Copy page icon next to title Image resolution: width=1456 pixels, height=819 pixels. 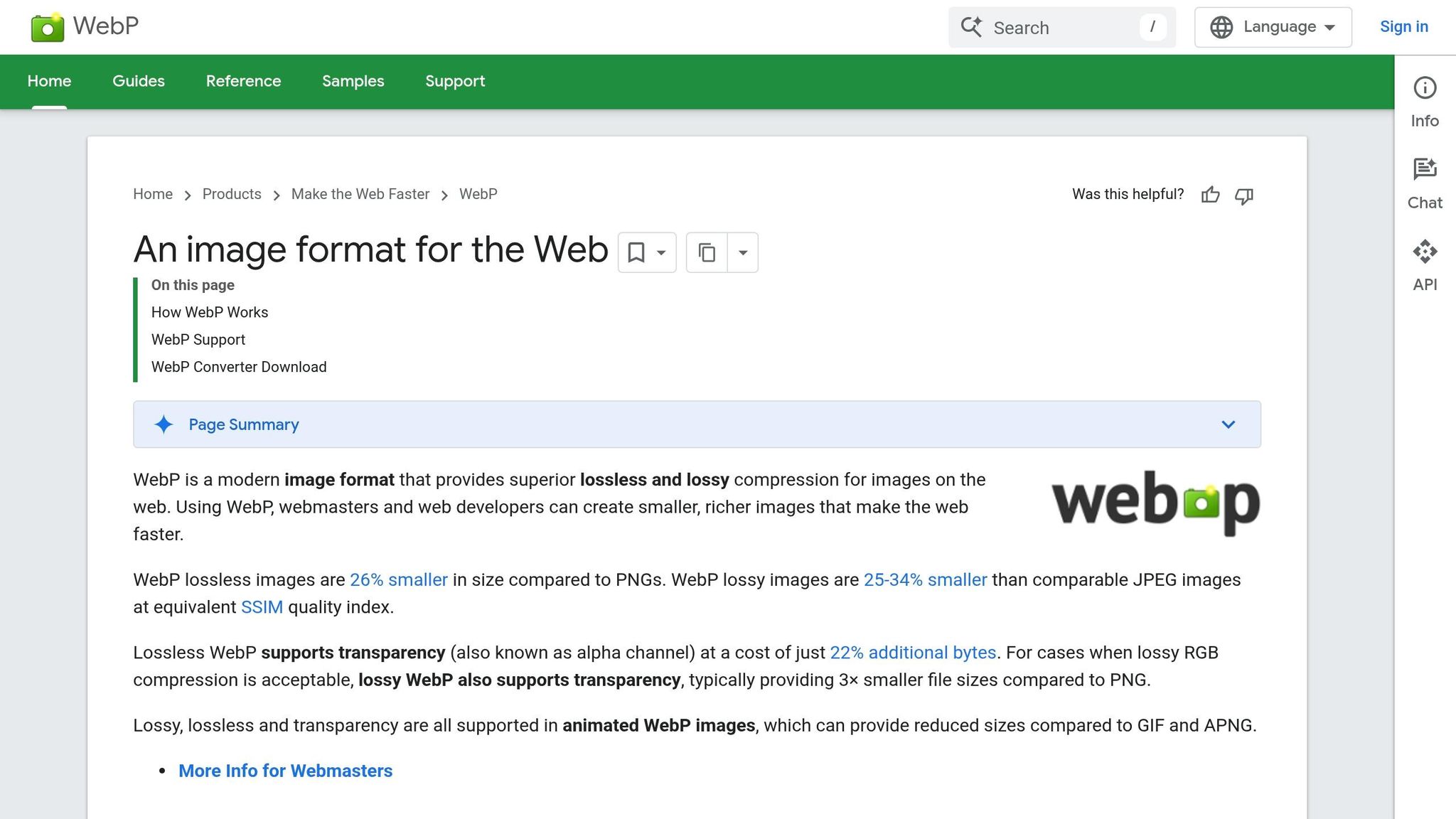(x=707, y=252)
